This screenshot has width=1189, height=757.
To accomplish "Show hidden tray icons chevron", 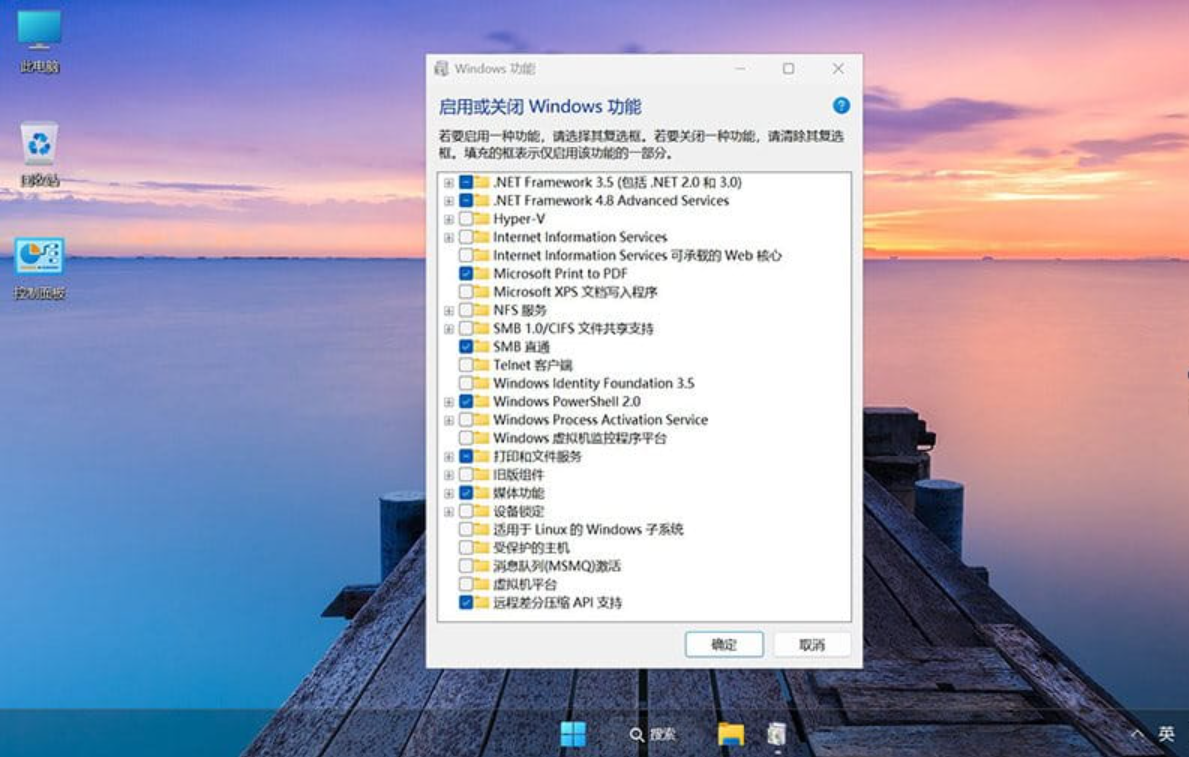I will coord(1137,734).
